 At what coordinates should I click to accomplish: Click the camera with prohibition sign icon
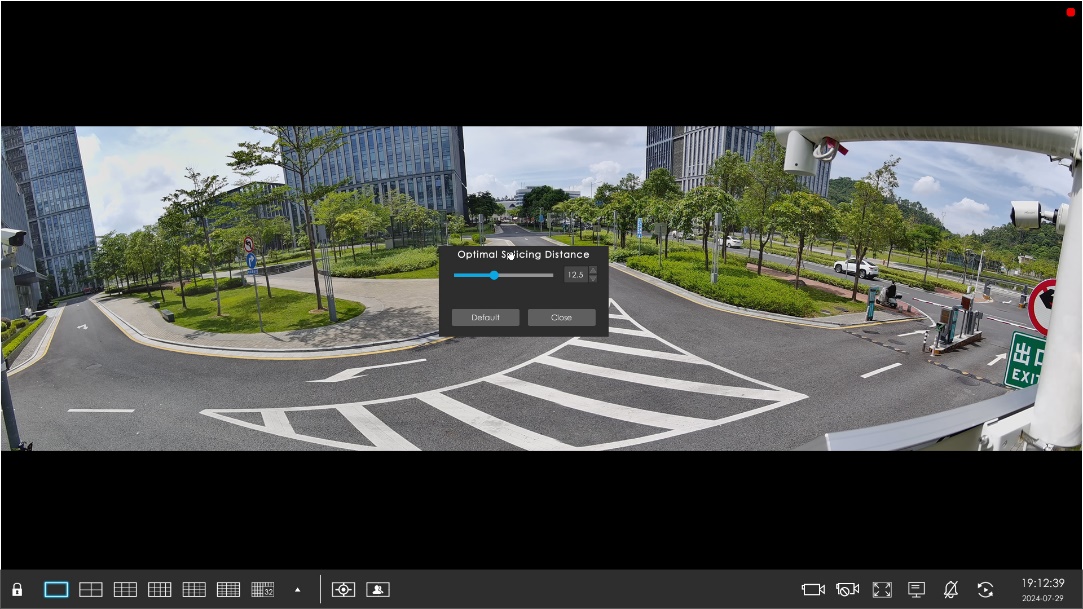pyautogui.click(x=847, y=590)
